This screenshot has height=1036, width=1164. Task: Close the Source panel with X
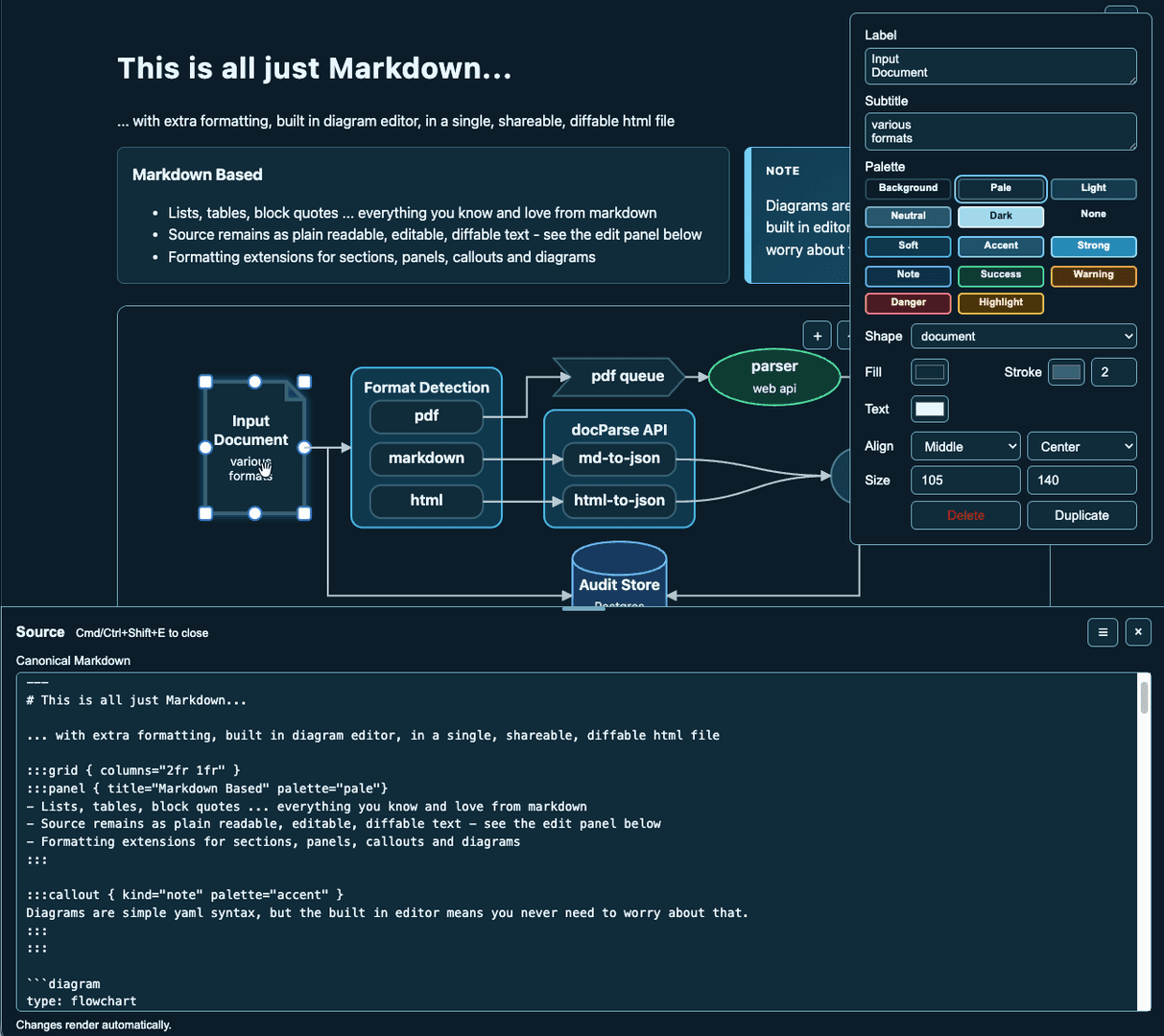[1138, 632]
